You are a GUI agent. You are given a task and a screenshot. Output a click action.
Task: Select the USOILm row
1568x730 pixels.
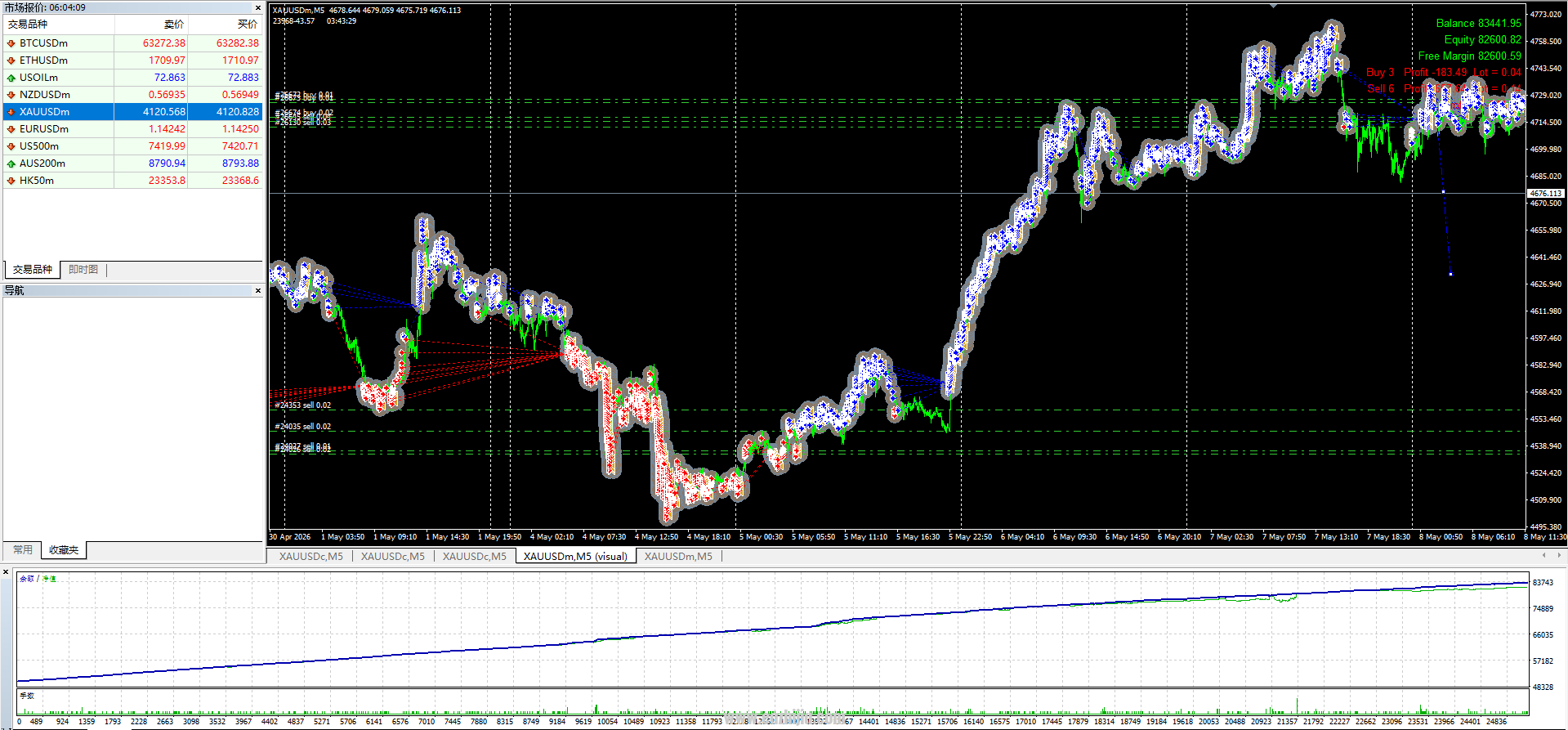coord(133,78)
